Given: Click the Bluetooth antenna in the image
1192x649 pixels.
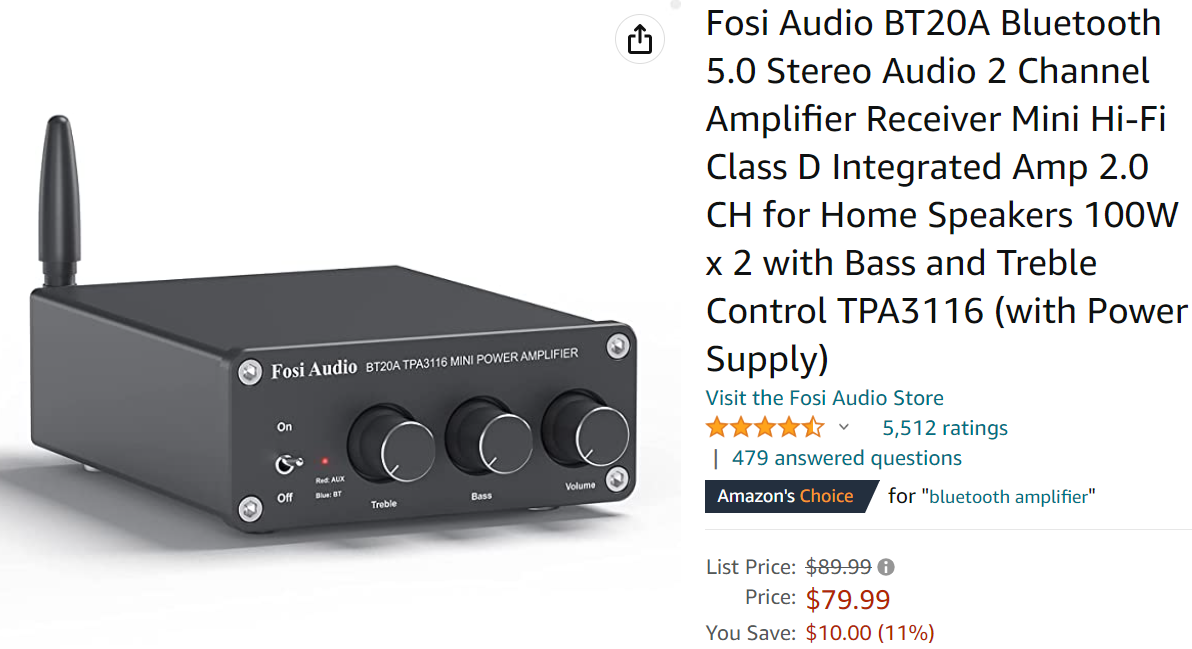Looking at the screenshot, I should coord(59,201).
